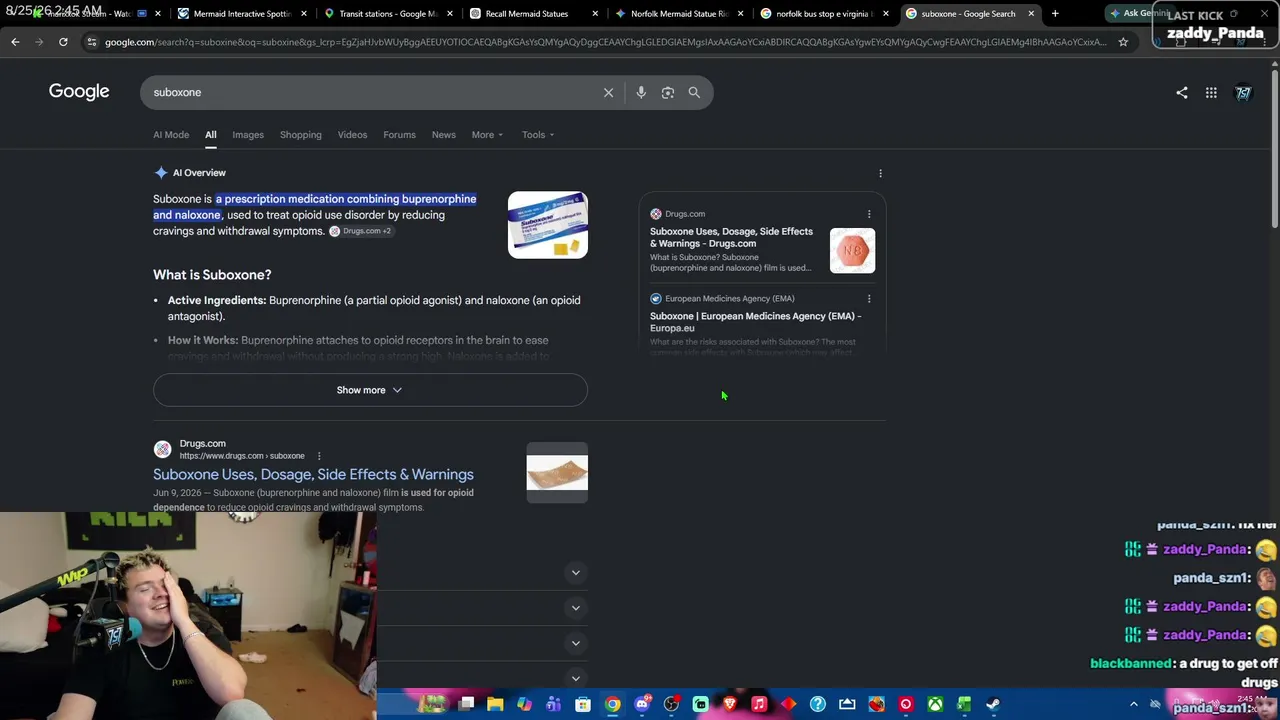Expand the third related question chevron
The image size is (1280, 720).
click(575, 643)
